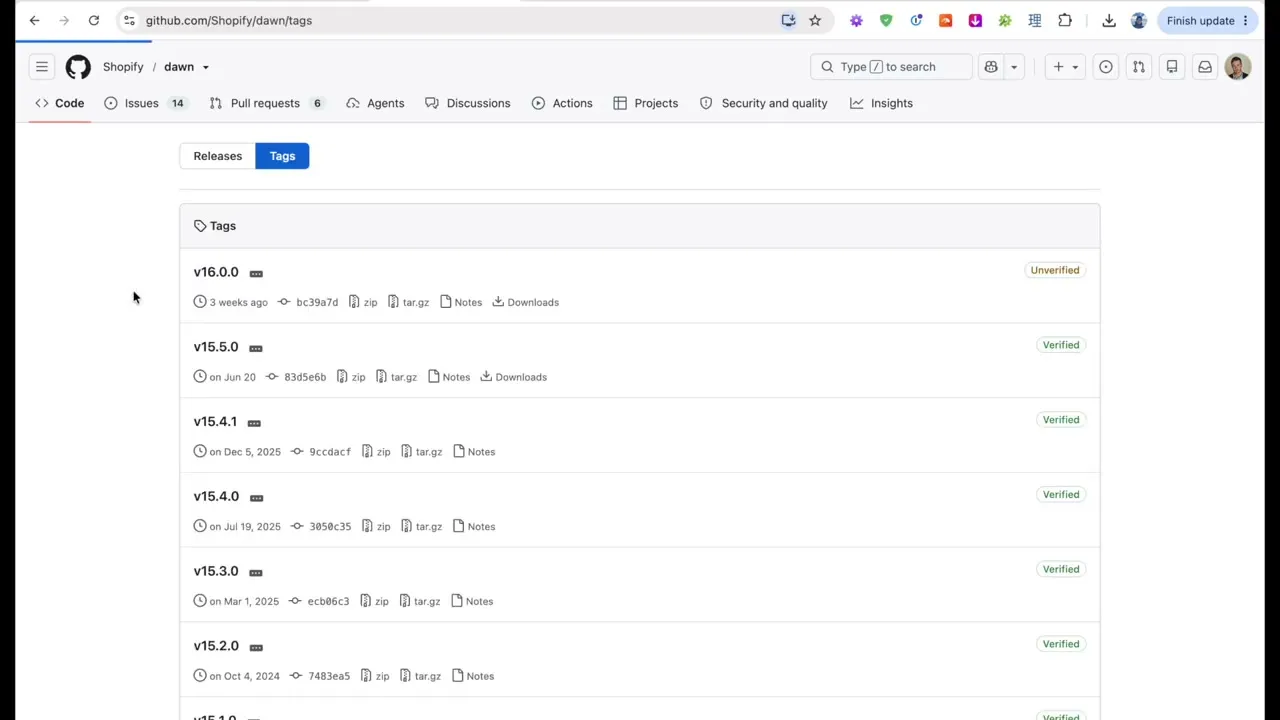Open browser downloads icon
This screenshot has height=720, width=1280.
click(x=1109, y=20)
